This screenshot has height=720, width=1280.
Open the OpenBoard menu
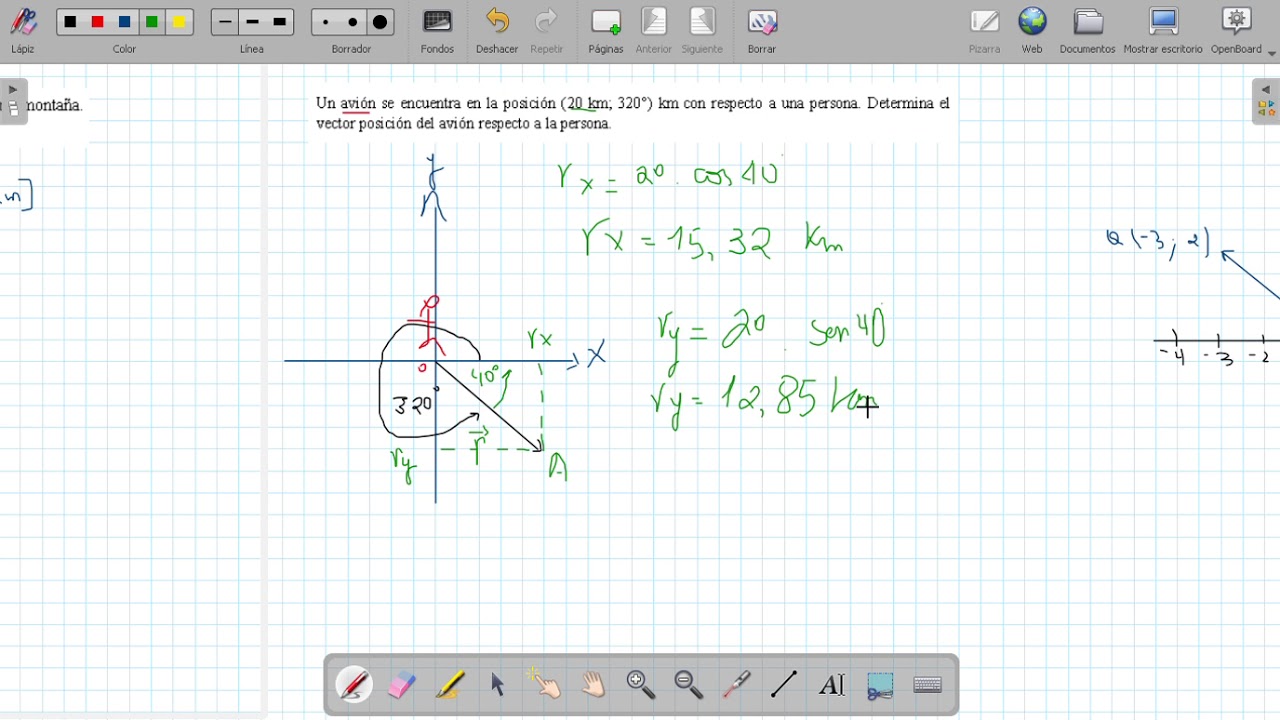click(x=1238, y=30)
